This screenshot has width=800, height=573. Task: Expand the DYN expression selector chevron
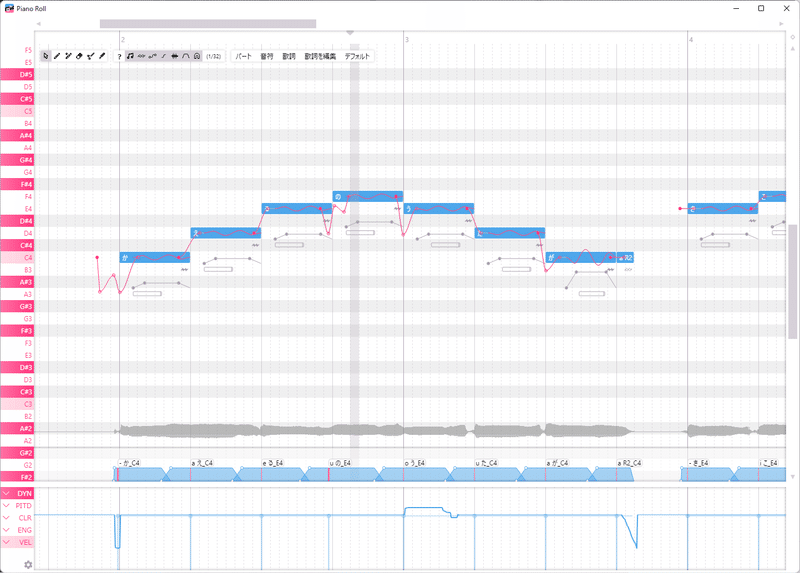coord(6,493)
